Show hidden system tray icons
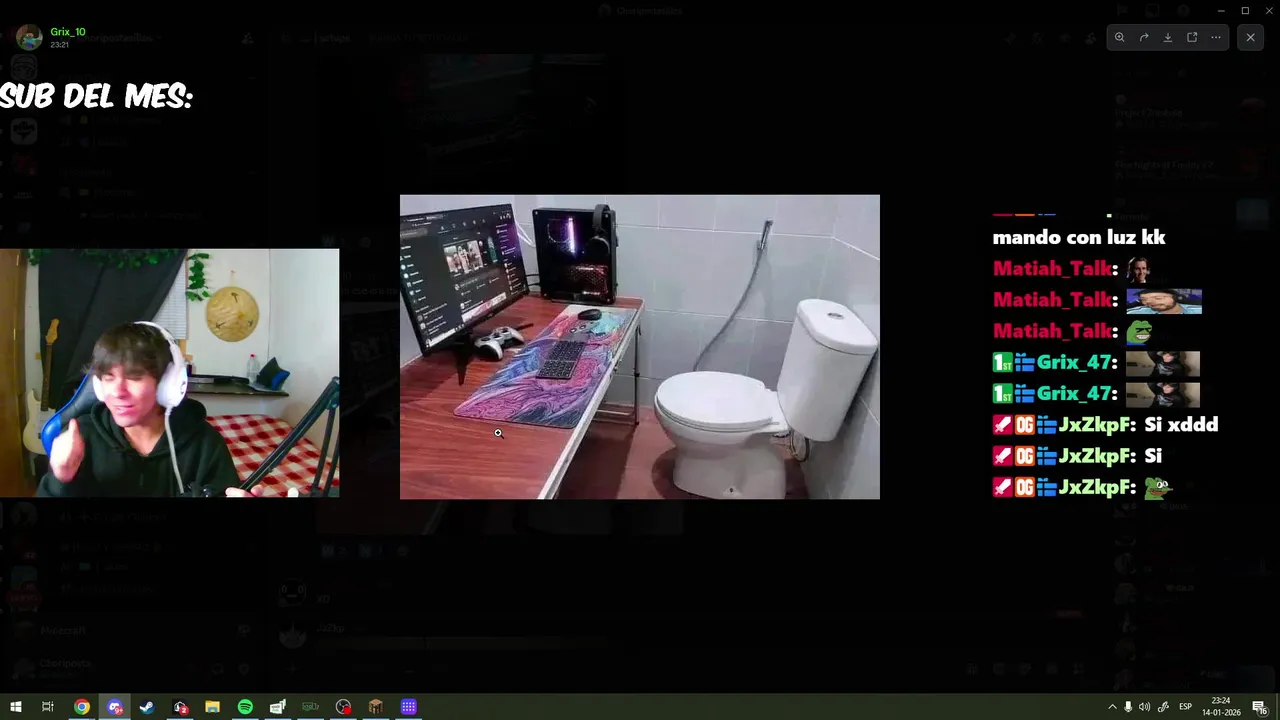This screenshot has width=1280, height=720. 1112,707
